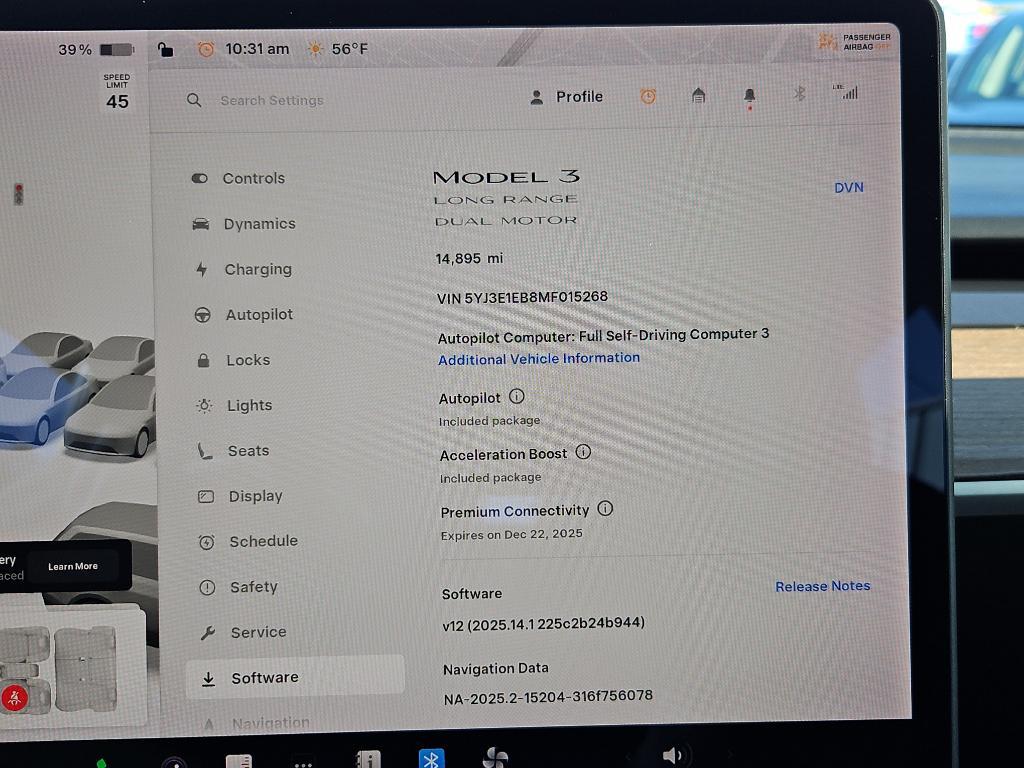The image size is (1024, 768).
Task: Select the Autopilot settings section
Action: (x=263, y=314)
